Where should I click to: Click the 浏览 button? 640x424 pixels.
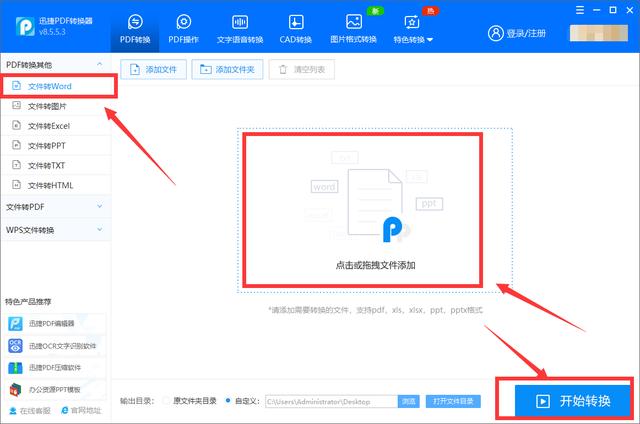pyautogui.click(x=409, y=402)
